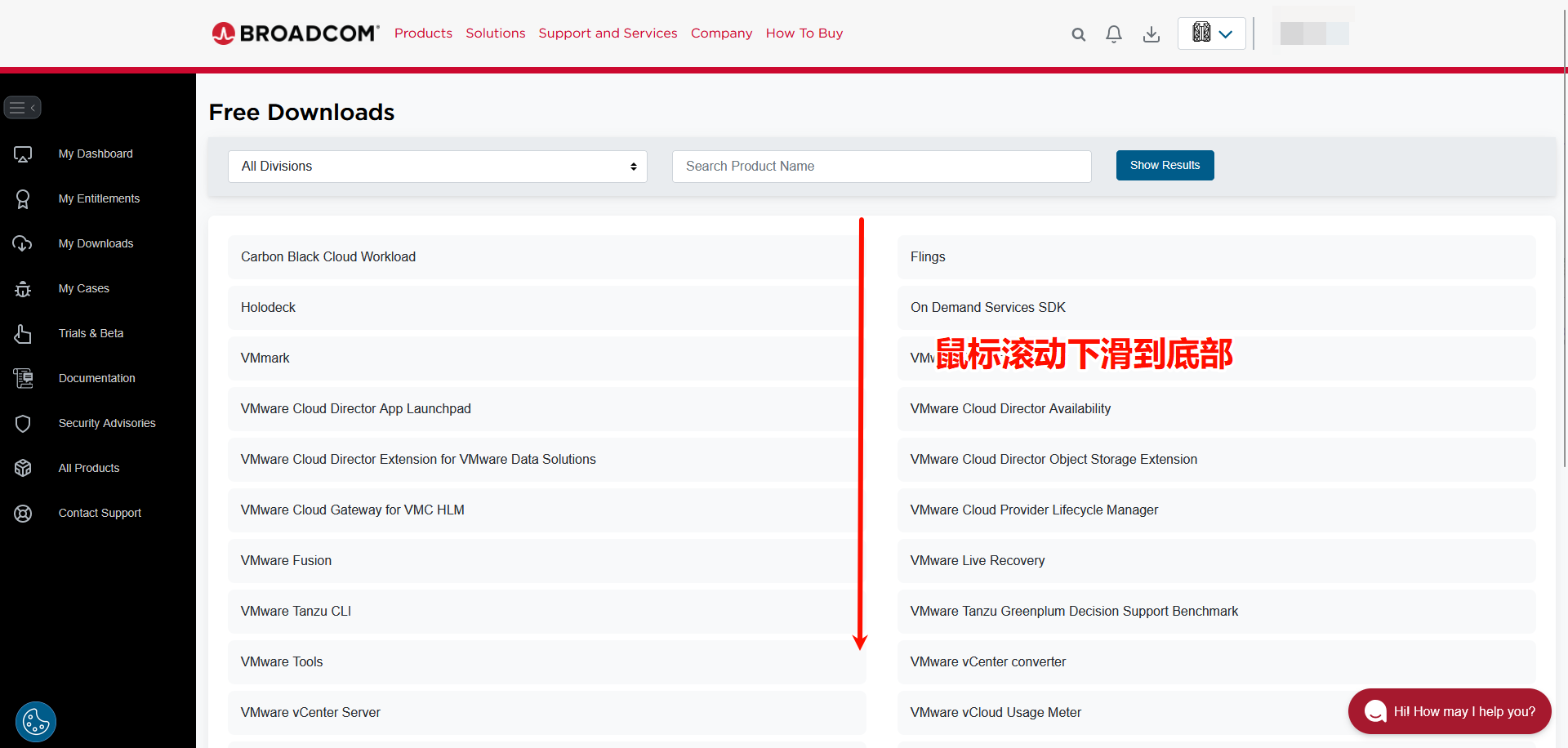Open VMware Cloud Gateway for VMC HLM
This screenshot has width=1568, height=748.
tap(546, 510)
